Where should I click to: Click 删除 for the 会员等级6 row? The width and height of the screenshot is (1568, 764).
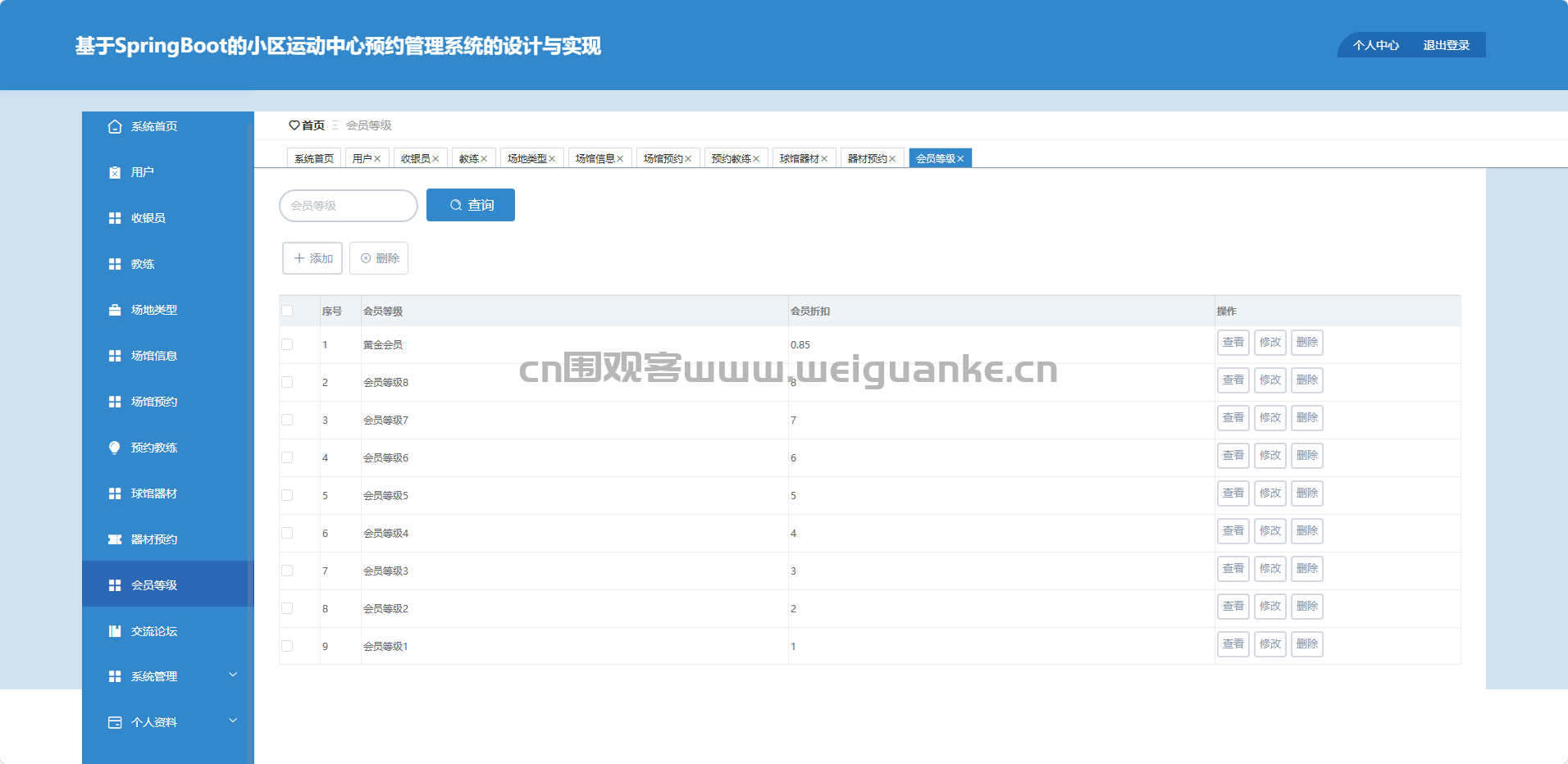click(x=1307, y=456)
